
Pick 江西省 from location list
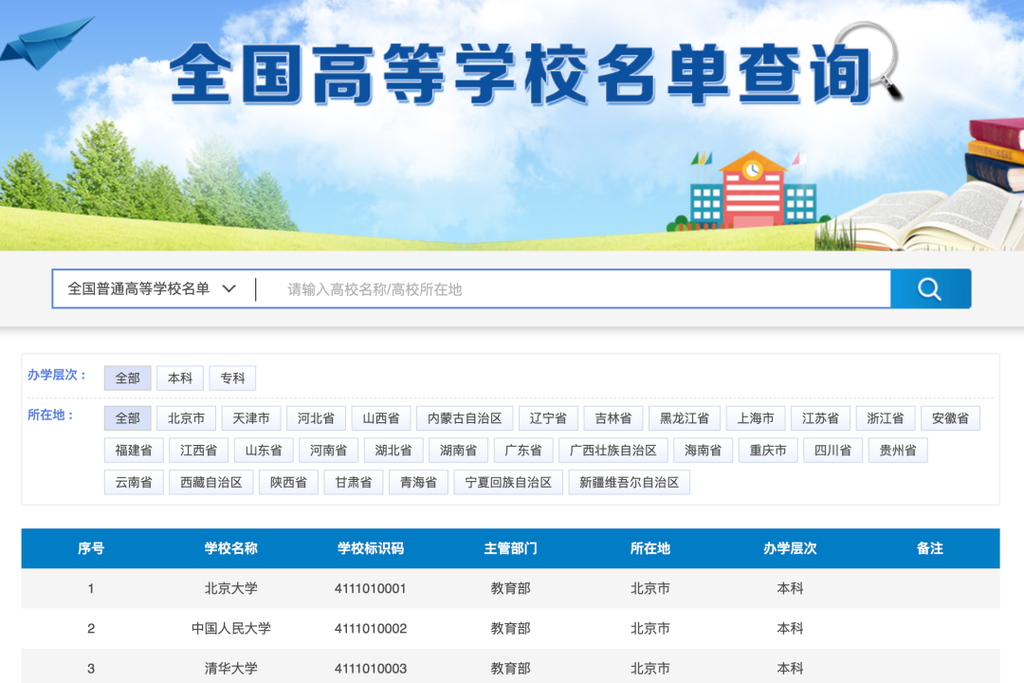click(199, 450)
